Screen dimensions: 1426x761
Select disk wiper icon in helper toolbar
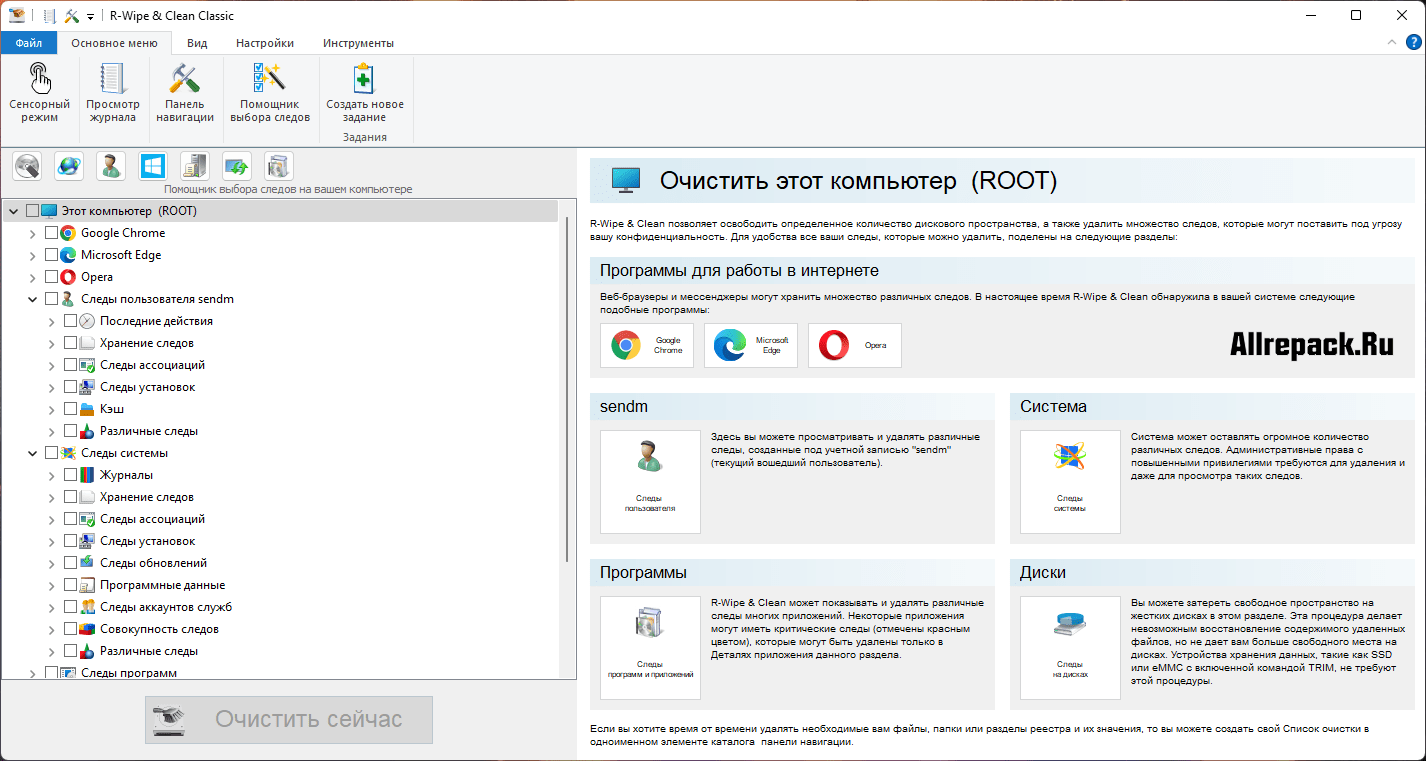pos(27,165)
